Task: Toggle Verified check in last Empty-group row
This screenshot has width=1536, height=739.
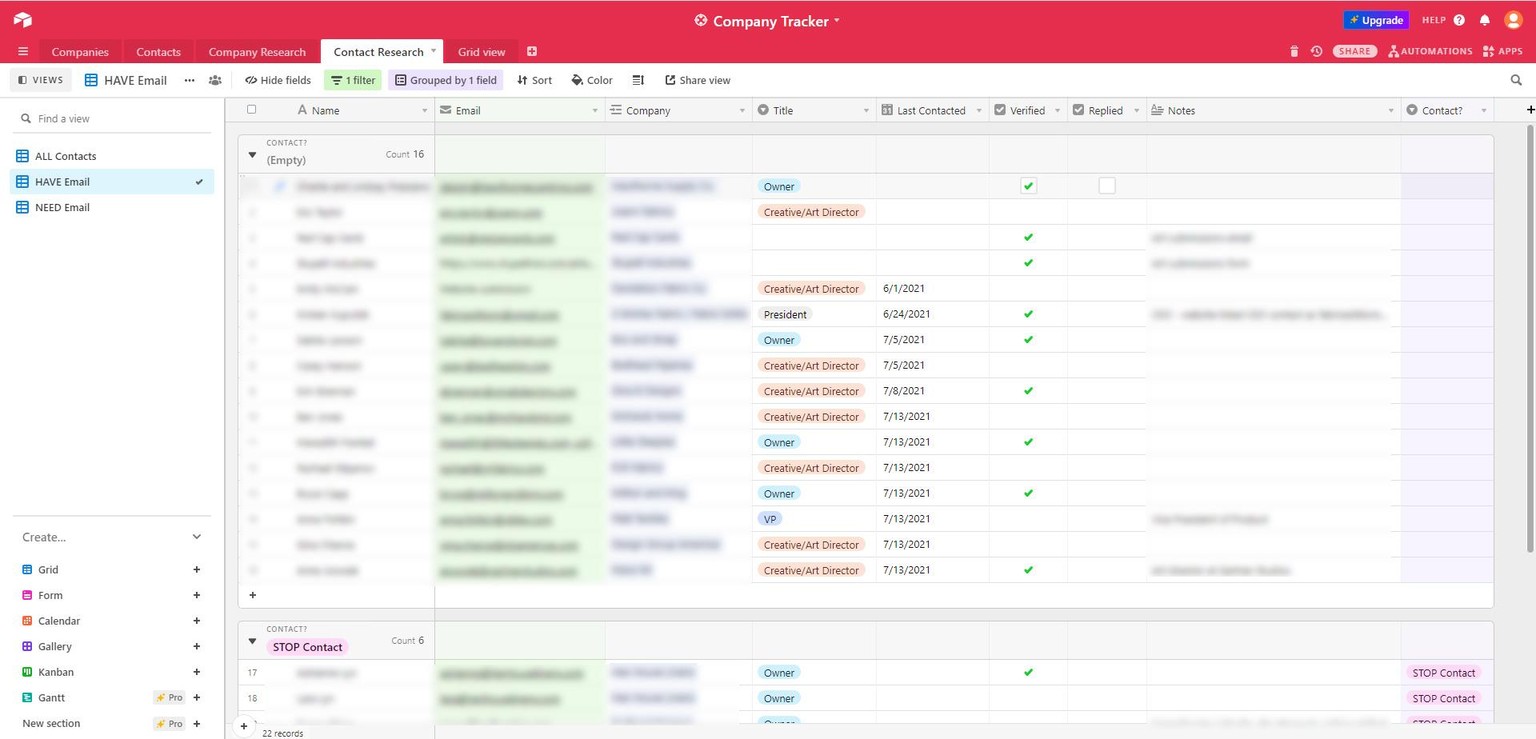Action: click(1028, 570)
